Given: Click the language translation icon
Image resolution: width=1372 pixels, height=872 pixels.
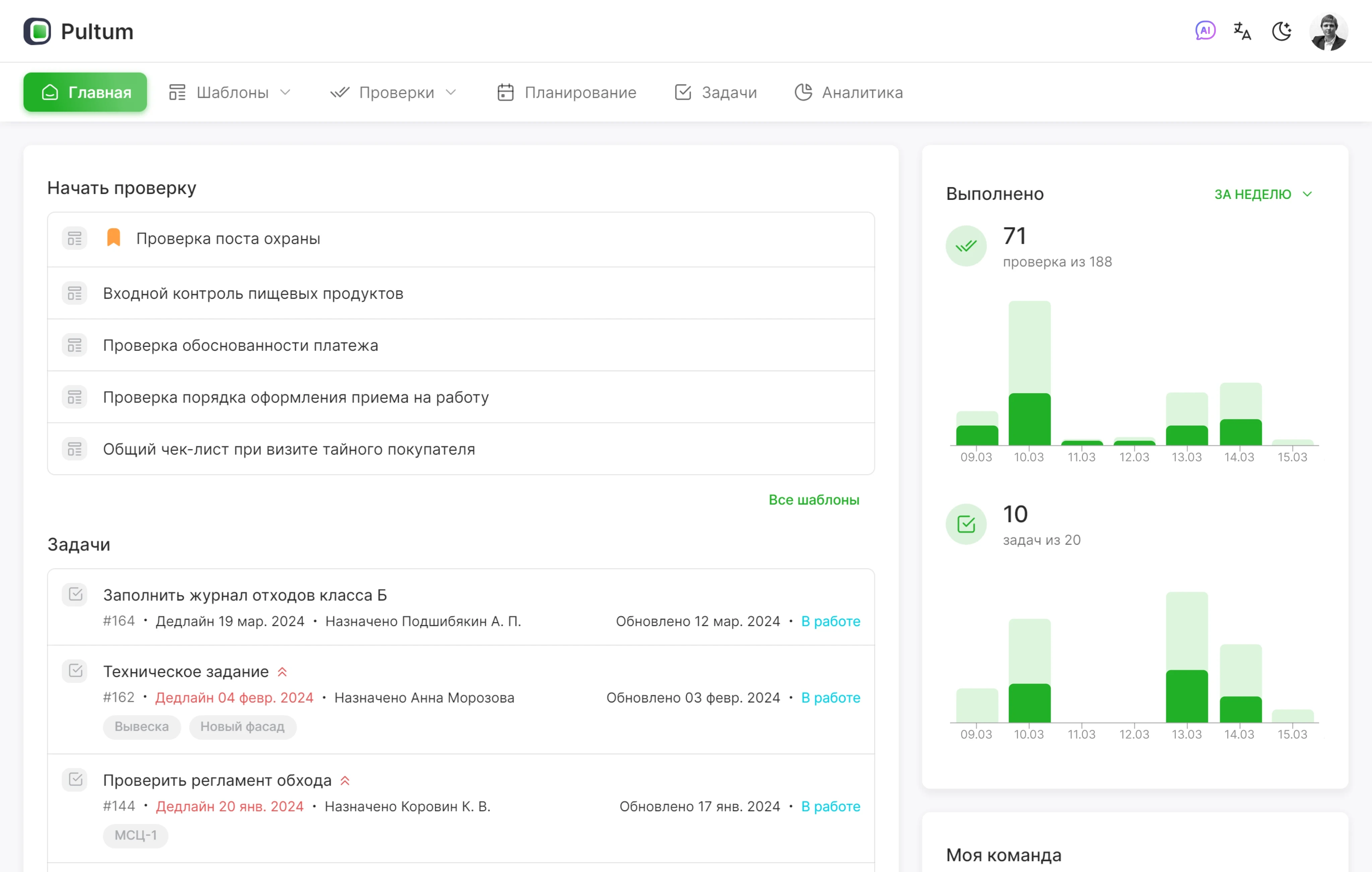Looking at the screenshot, I should click(x=1242, y=31).
